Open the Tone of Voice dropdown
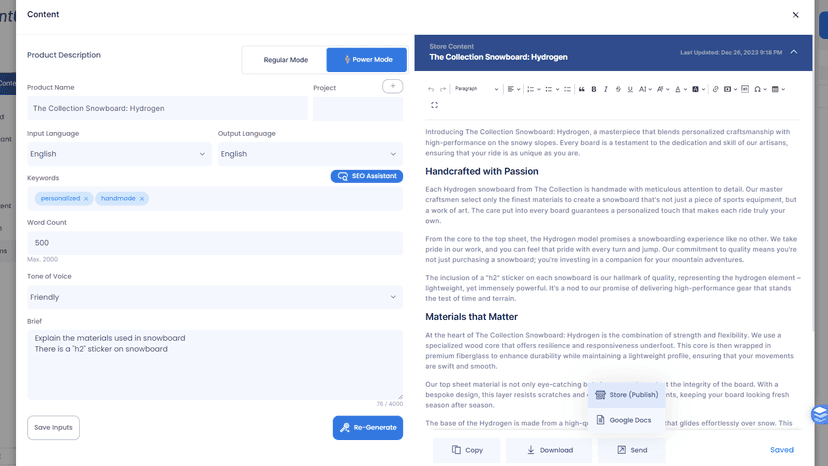The height and width of the screenshot is (466, 828). point(215,297)
